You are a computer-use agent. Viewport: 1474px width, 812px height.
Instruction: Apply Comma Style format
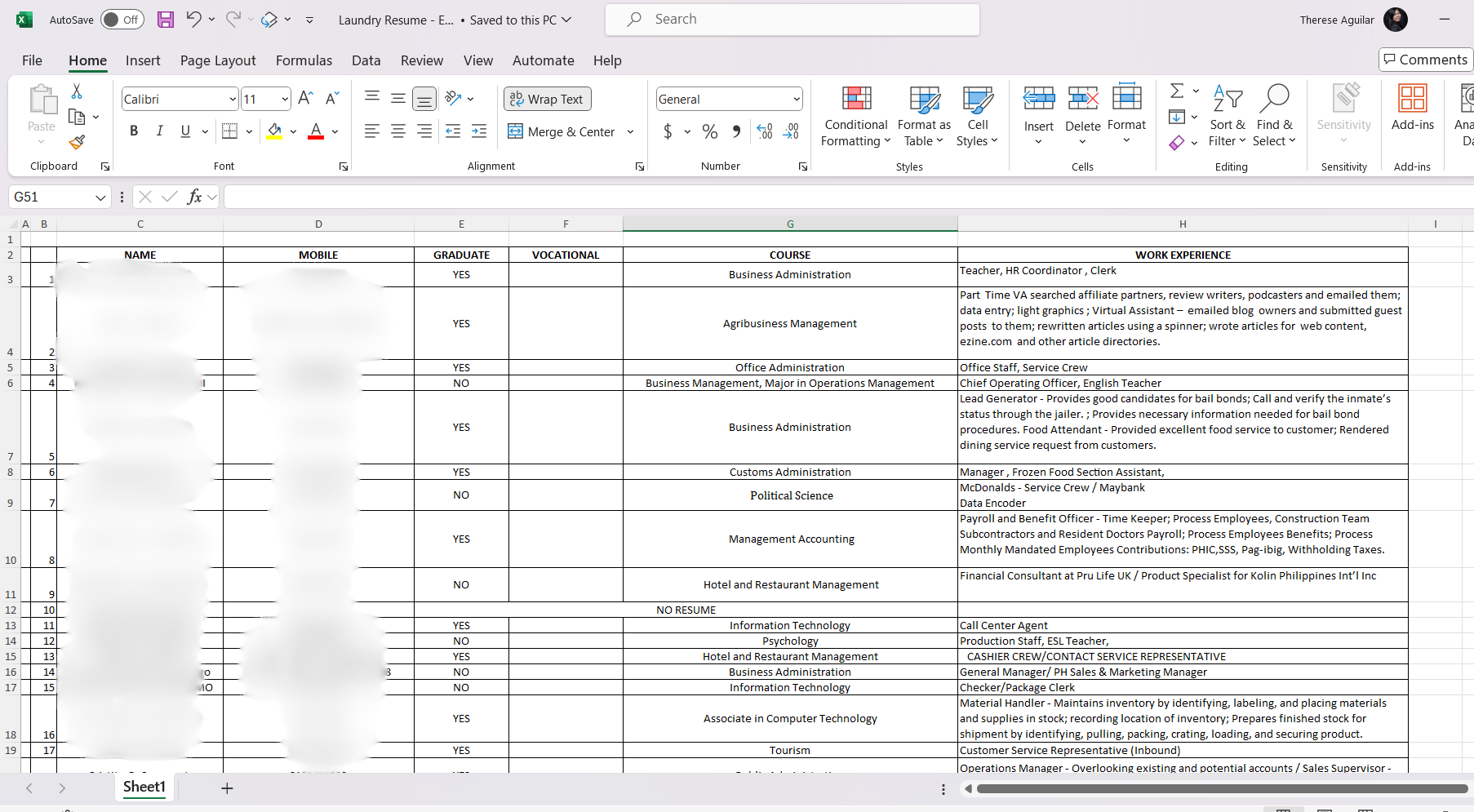tap(736, 131)
